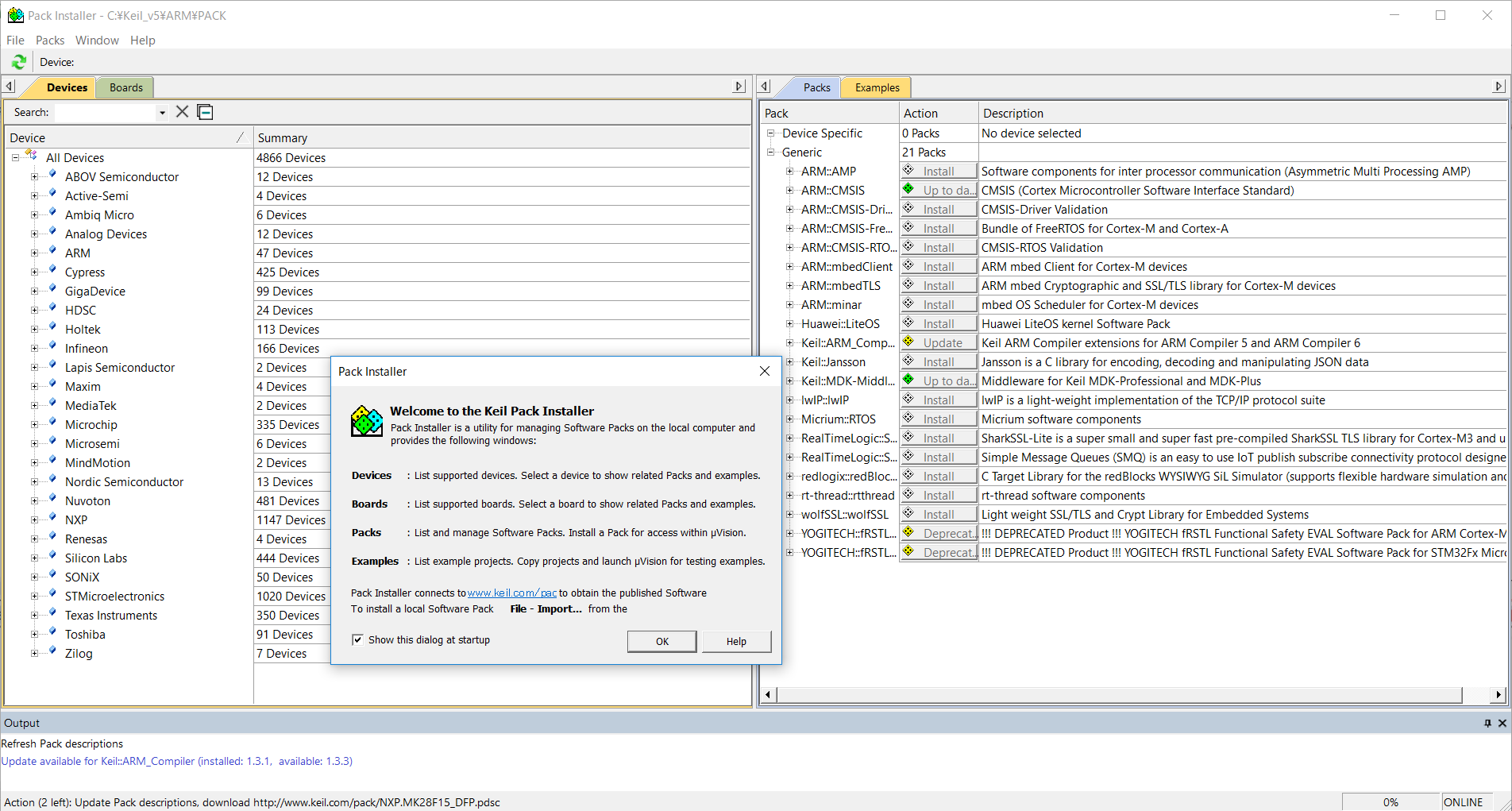Click the green refresh packs icon
The height and width of the screenshot is (811, 1512).
point(19,62)
